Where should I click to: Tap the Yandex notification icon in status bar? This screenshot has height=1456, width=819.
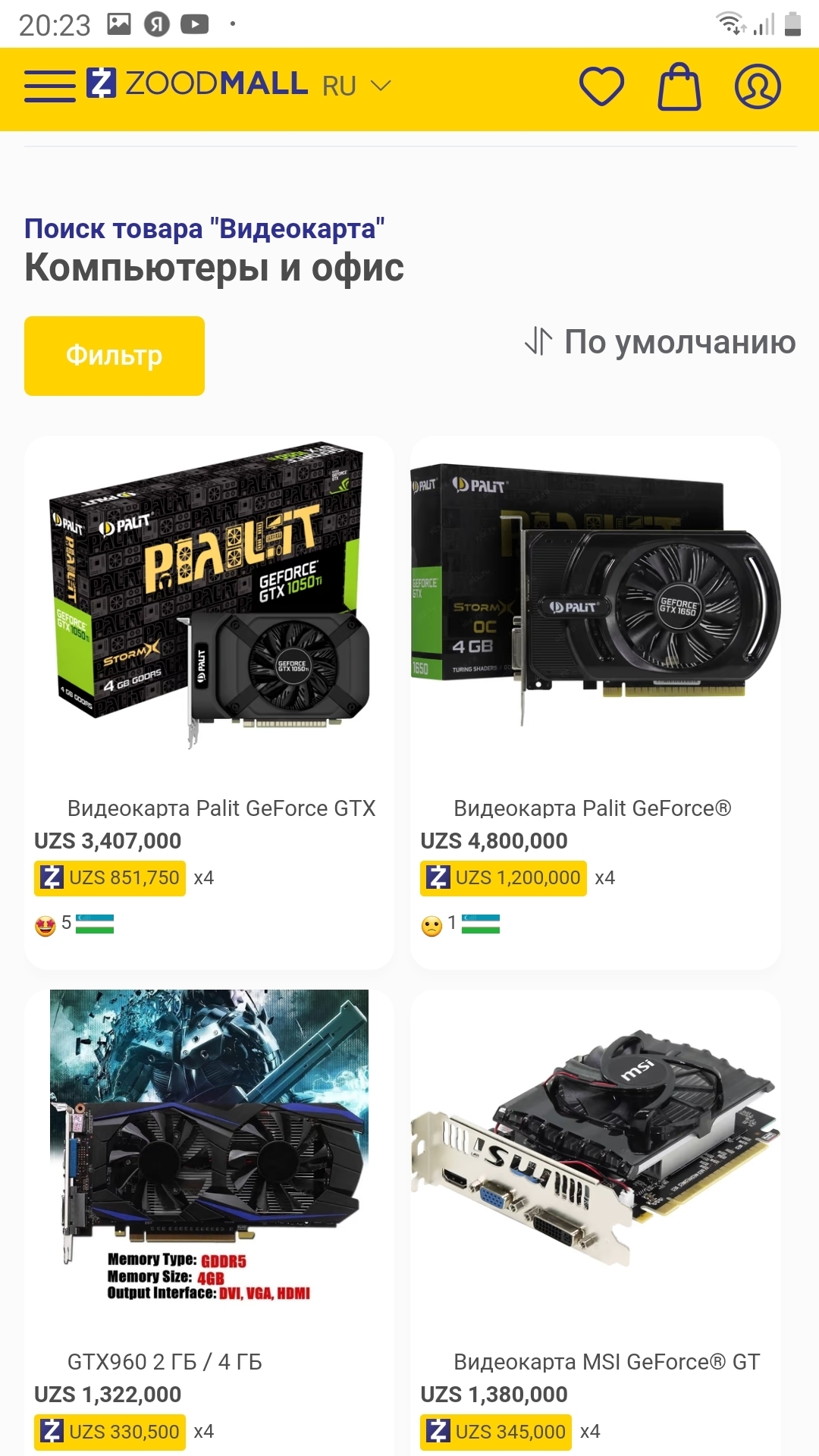click(157, 25)
